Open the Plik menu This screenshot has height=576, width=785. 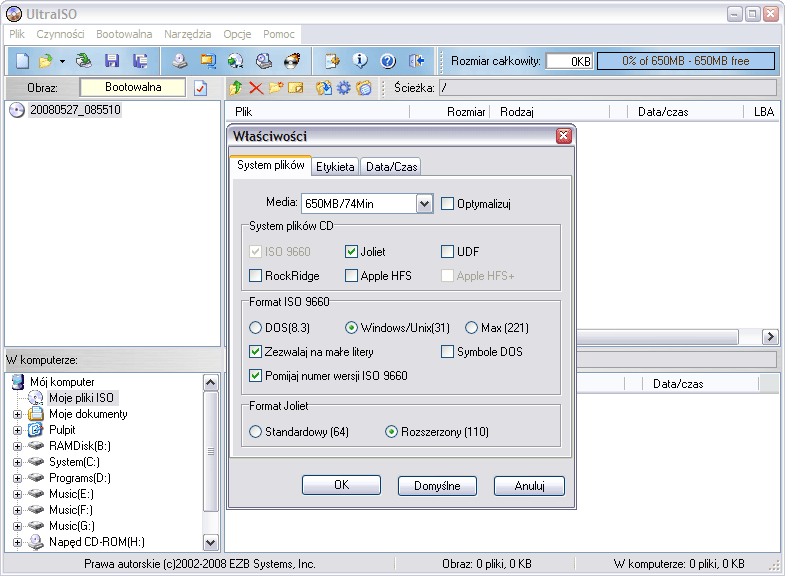click(x=17, y=34)
